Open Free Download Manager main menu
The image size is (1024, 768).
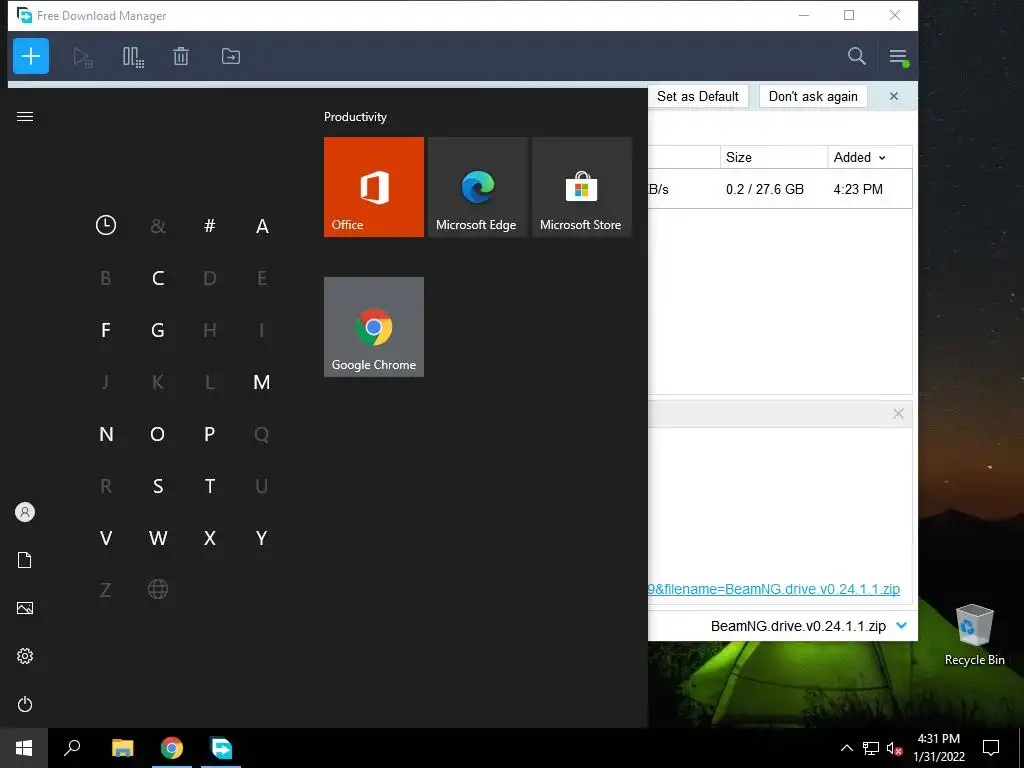click(x=898, y=57)
